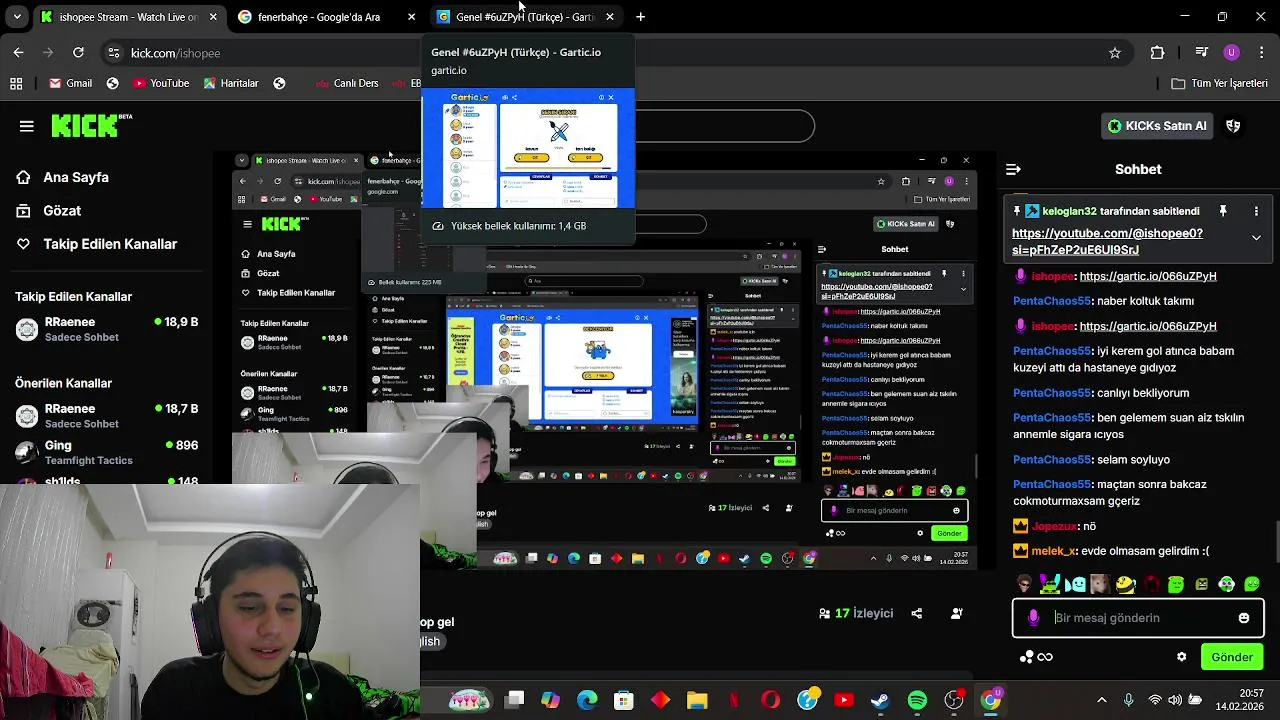Open a new browser tab

tap(640, 17)
